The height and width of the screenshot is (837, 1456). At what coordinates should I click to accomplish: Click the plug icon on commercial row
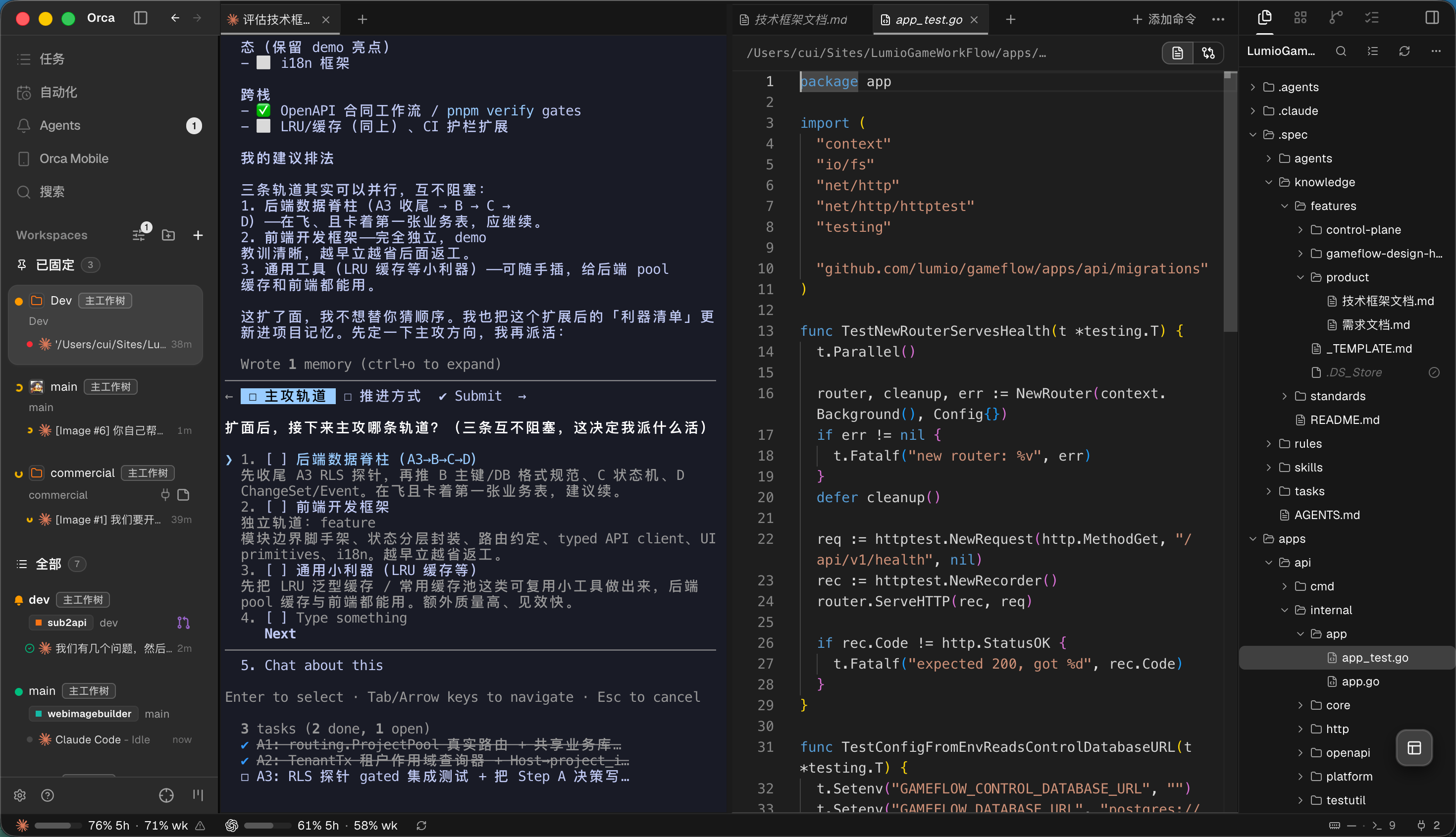click(x=165, y=494)
